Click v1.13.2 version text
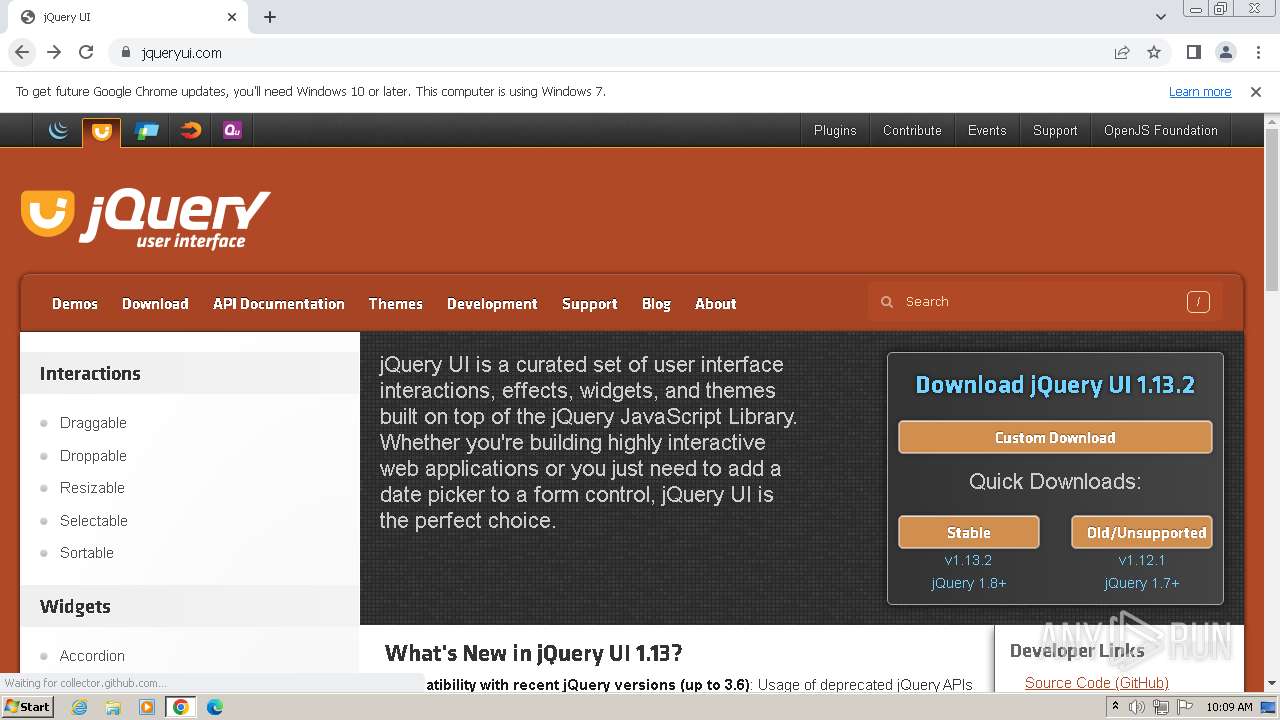Image resolution: width=1280 pixels, height=720 pixels. pyautogui.click(x=968, y=560)
